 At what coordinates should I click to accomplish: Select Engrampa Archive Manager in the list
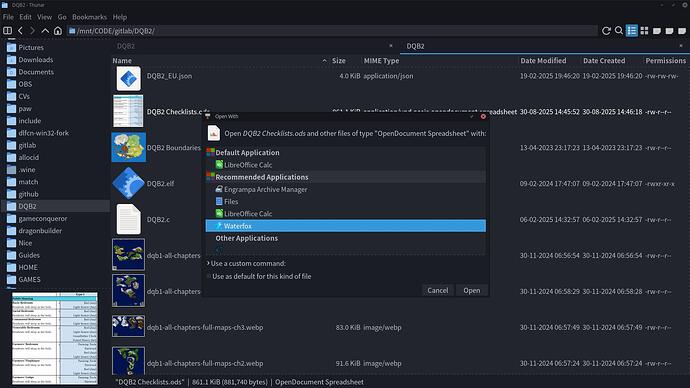click(x=265, y=189)
